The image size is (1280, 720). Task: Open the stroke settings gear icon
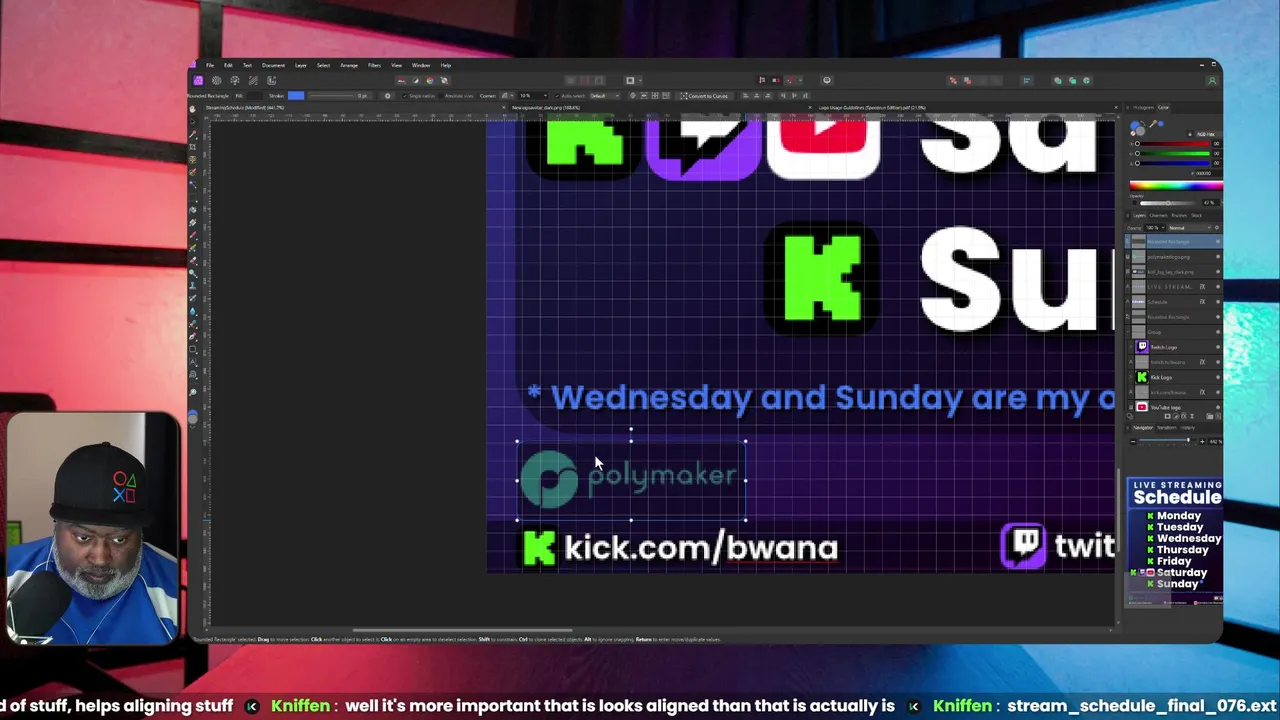click(x=388, y=96)
